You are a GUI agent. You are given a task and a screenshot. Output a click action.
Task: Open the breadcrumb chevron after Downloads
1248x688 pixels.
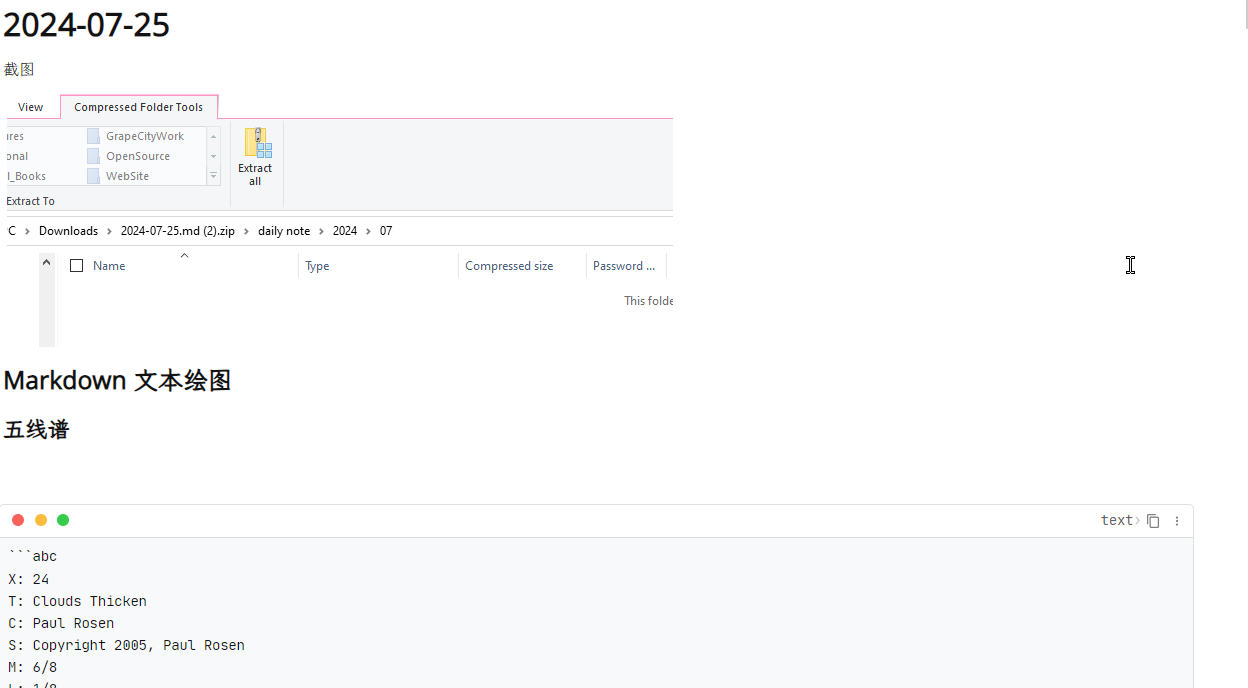pos(109,231)
